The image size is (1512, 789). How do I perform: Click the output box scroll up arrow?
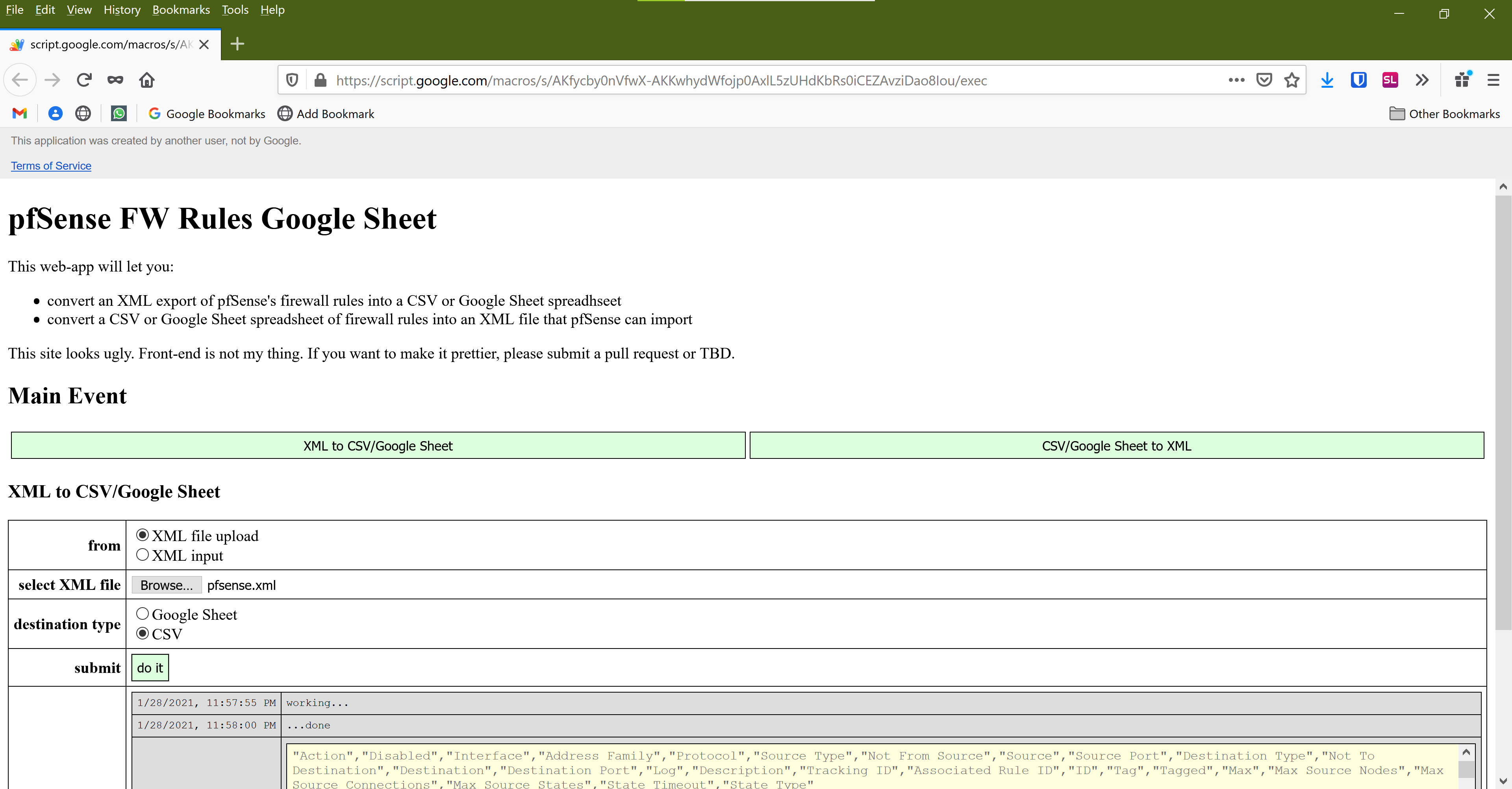1466,752
